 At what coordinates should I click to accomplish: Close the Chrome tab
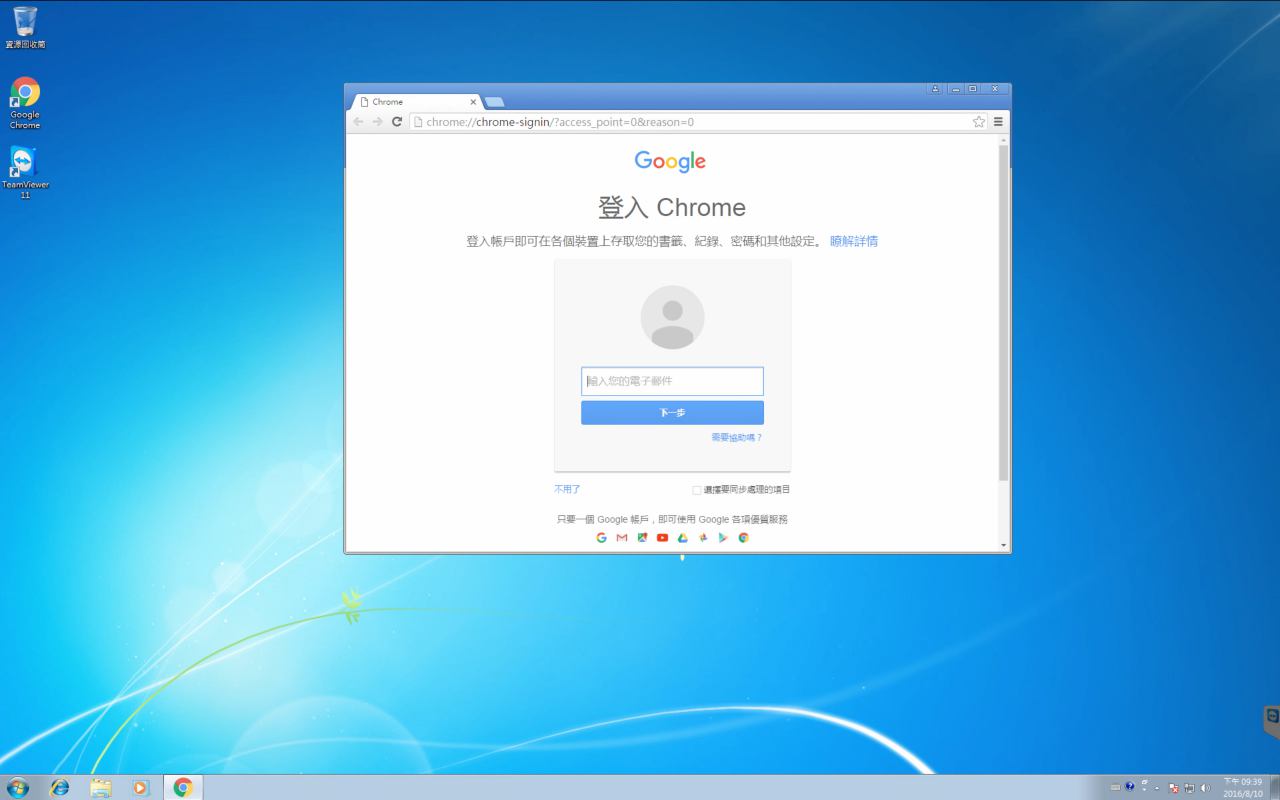[x=473, y=102]
